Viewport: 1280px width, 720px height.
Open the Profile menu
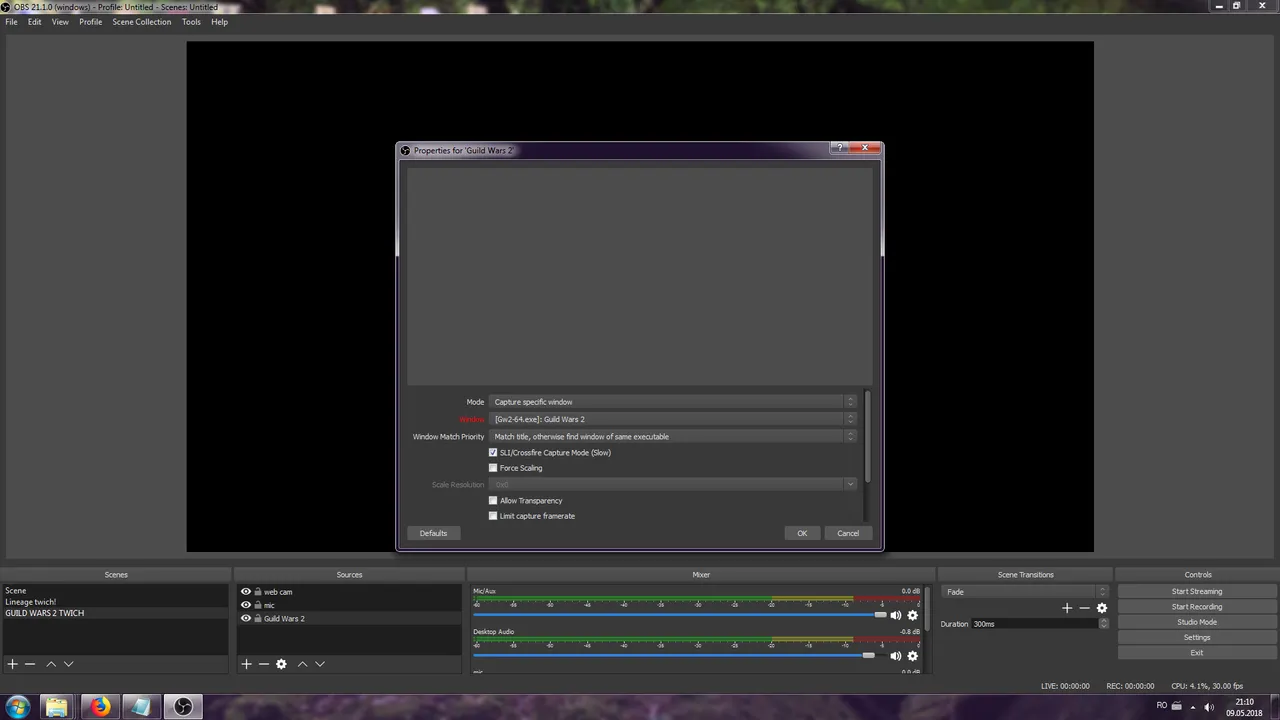(x=90, y=22)
